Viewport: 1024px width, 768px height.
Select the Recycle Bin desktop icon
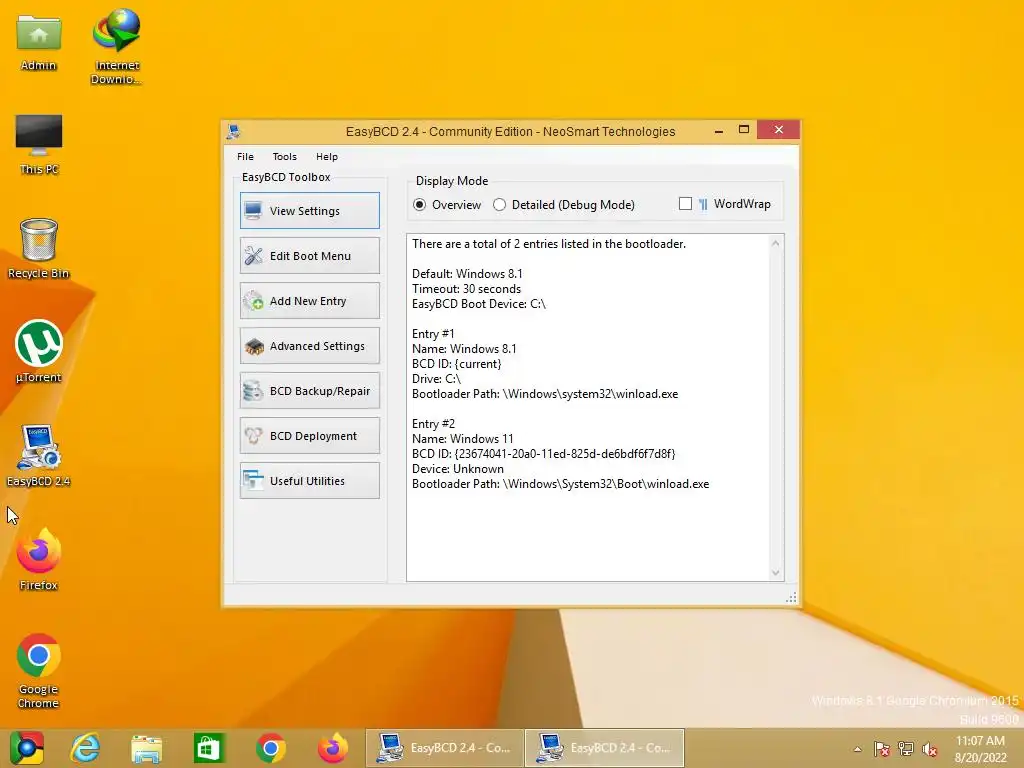(x=39, y=249)
